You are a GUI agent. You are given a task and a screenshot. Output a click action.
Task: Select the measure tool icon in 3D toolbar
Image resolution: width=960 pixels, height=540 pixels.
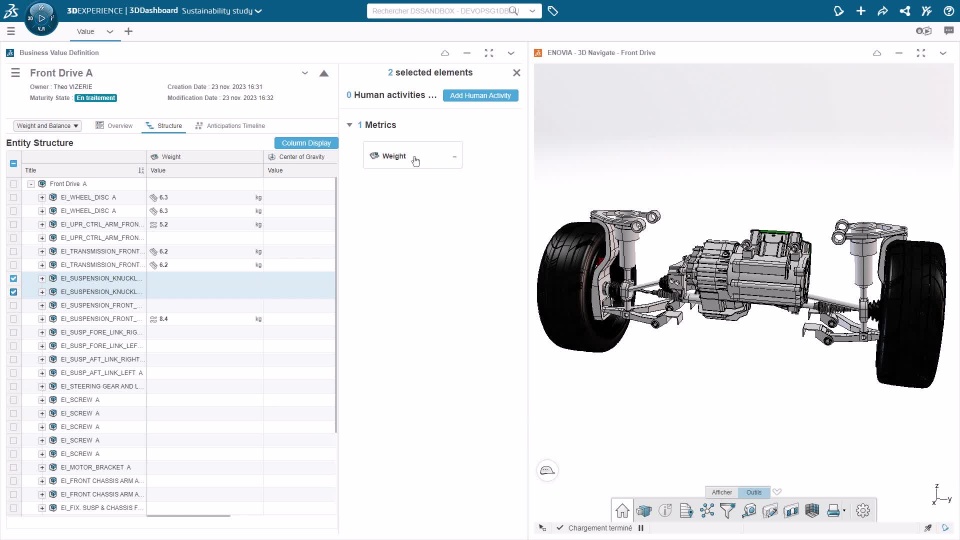coord(749,511)
